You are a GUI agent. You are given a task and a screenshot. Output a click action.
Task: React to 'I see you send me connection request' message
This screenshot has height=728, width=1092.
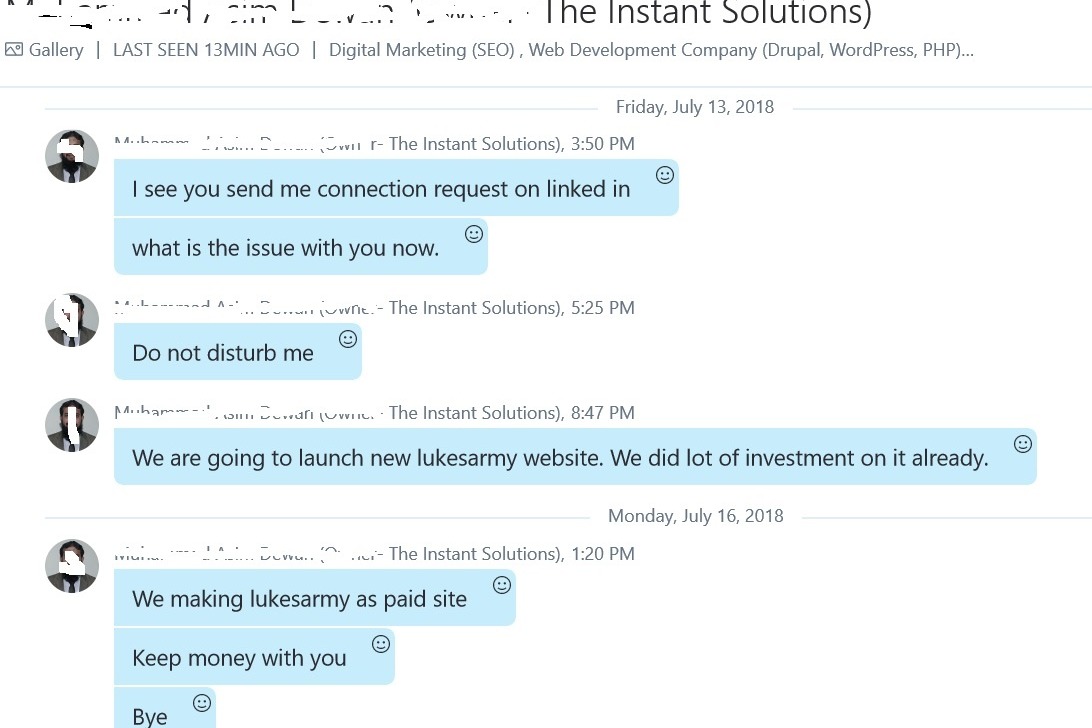(x=665, y=175)
